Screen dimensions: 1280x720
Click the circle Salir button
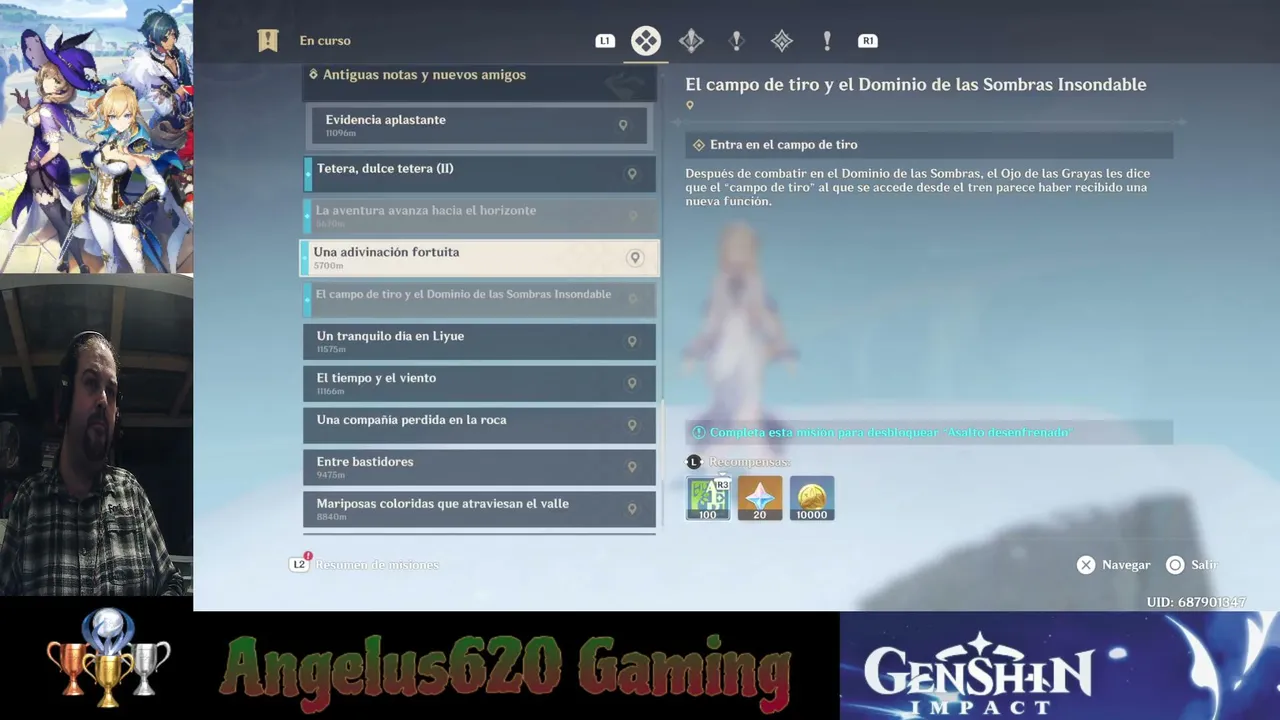point(1192,565)
